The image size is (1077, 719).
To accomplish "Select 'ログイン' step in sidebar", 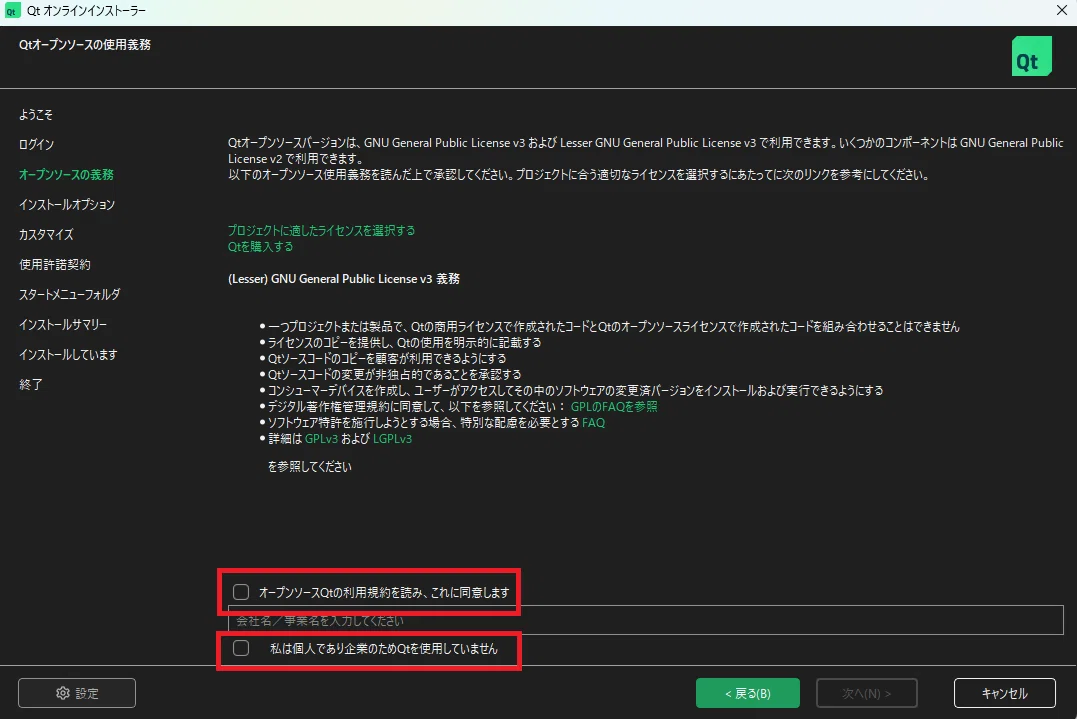I will 36,144.
